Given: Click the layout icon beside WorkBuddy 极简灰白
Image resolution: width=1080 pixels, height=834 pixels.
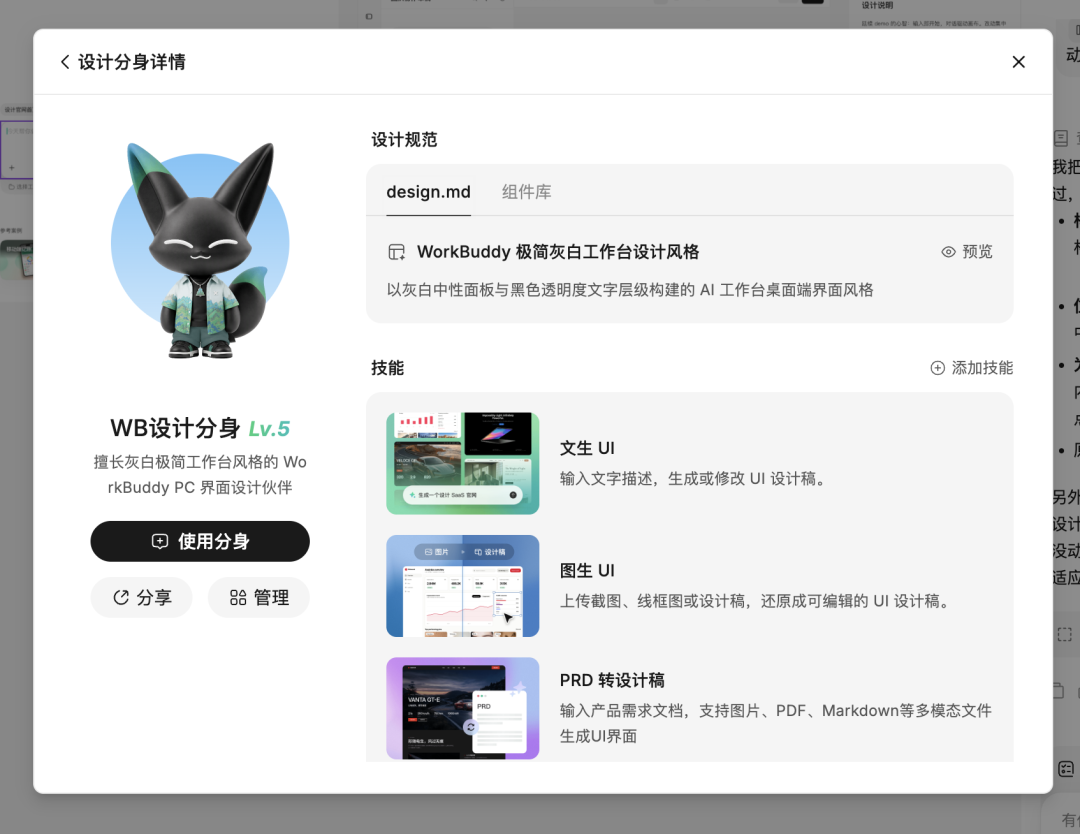Looking at the screenshot, I should pos(397,252).
